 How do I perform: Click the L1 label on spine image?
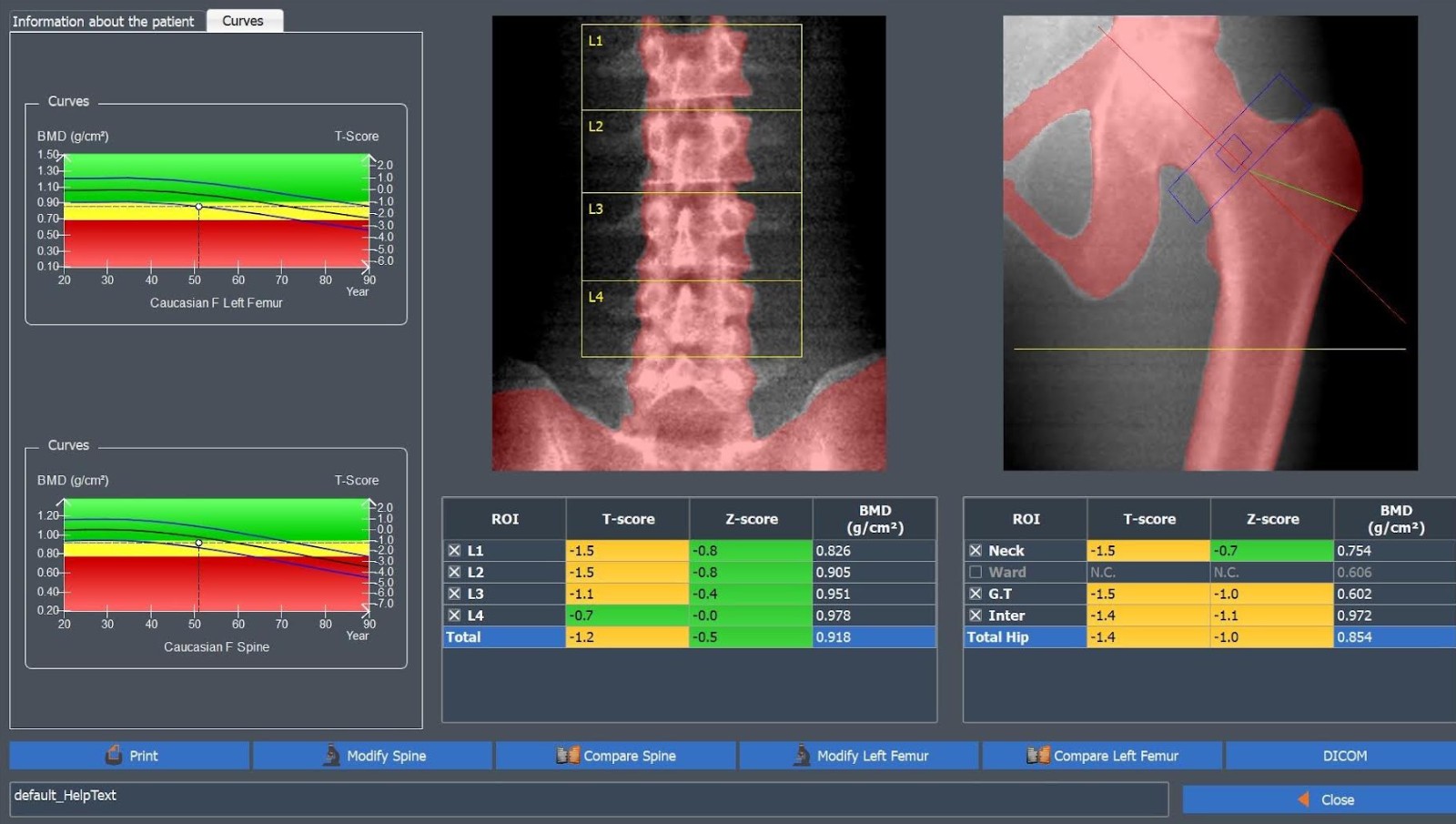pos(595,41)
